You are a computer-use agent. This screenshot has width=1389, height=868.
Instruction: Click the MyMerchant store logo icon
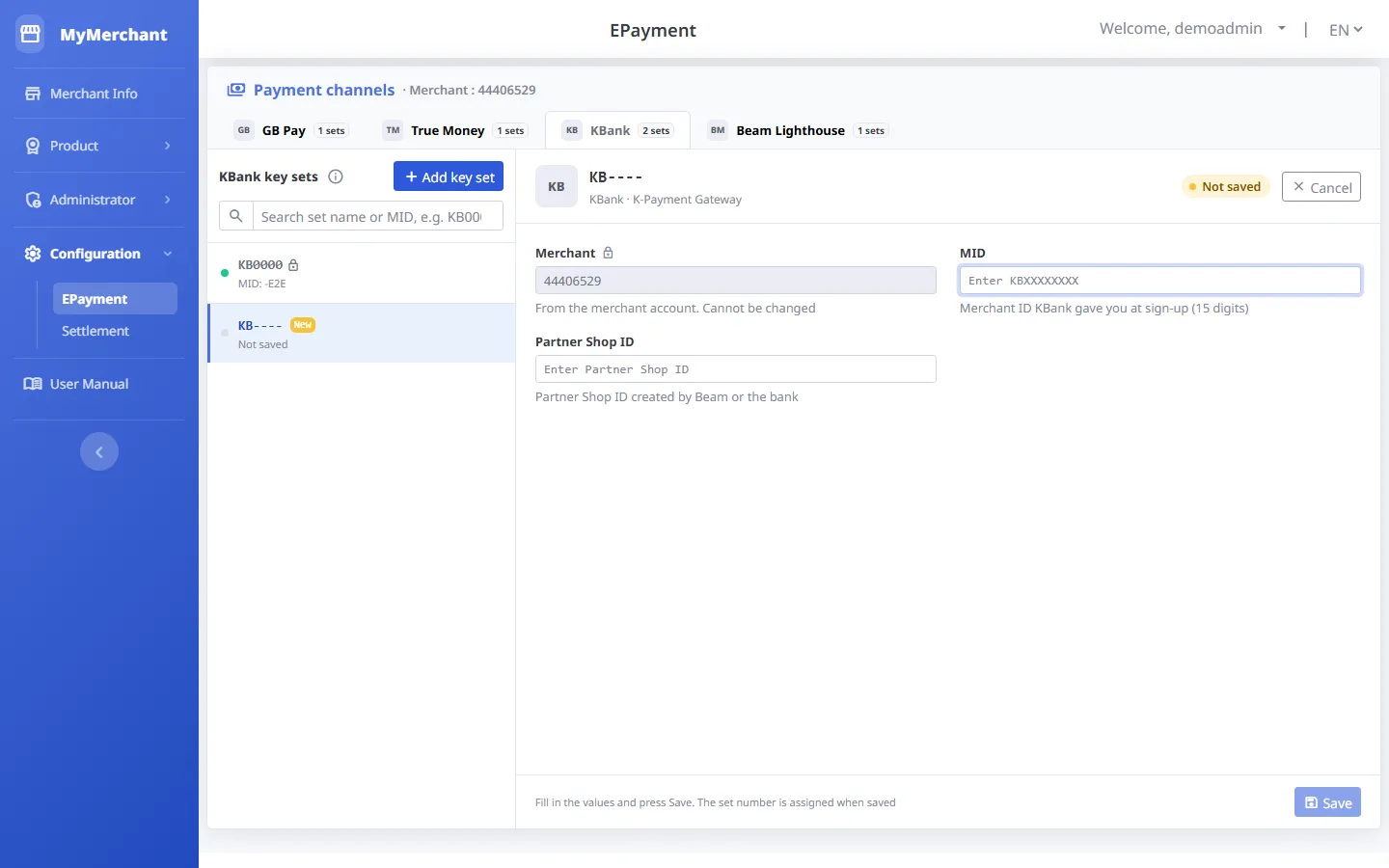point(30,34)
